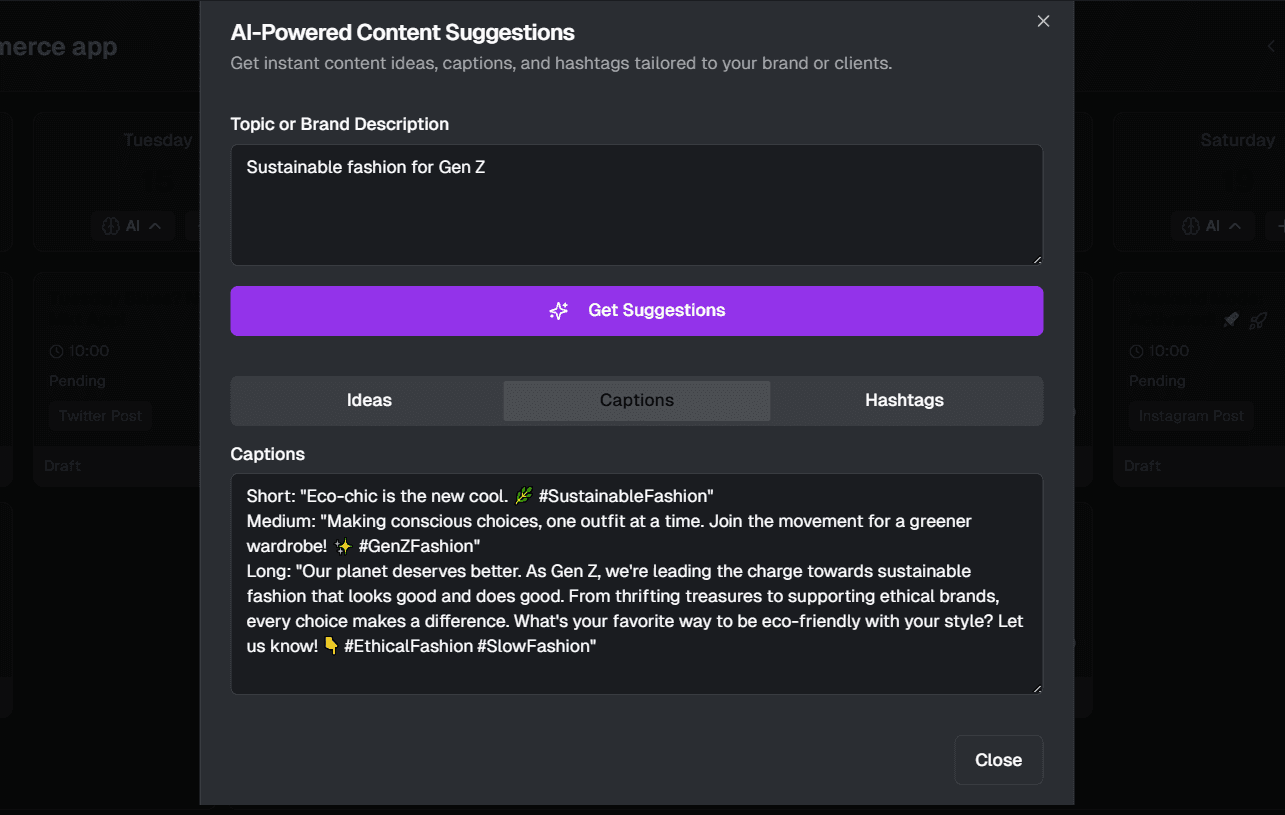Click the sparkle icon on Get Suggestions
Viewport: 1285px width, 815px height.
pyautogui.click(x=559, y=311)
